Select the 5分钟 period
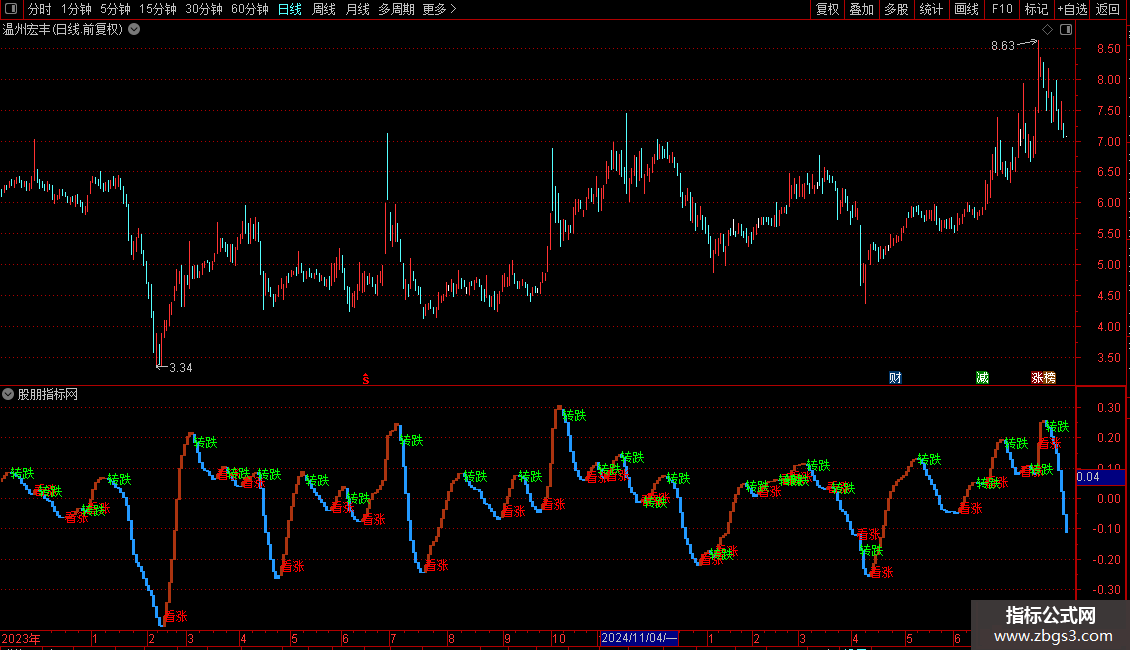The image size is (1130, 650). point(115,9)
